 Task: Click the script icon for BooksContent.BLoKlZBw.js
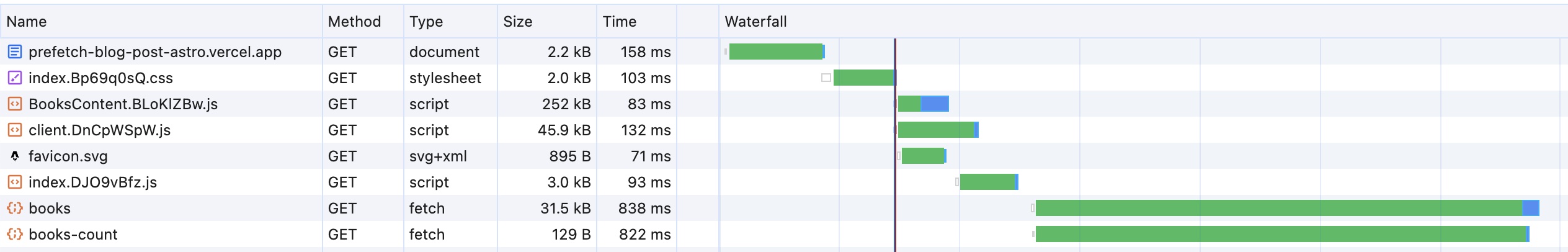click(15, 104)
